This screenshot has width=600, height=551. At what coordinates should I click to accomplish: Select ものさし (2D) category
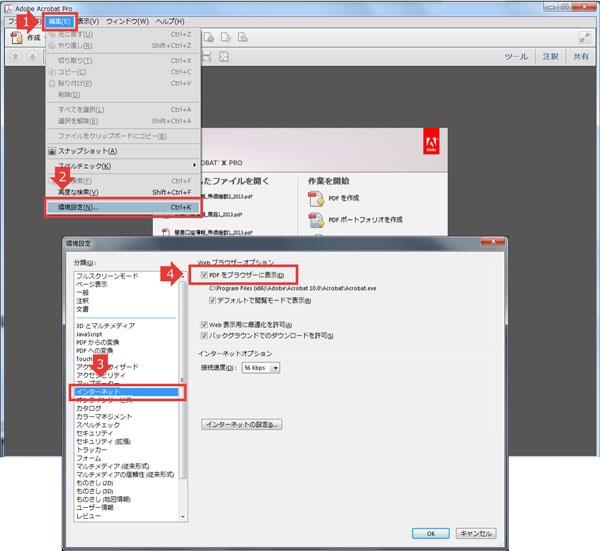(x=95, y=483)
